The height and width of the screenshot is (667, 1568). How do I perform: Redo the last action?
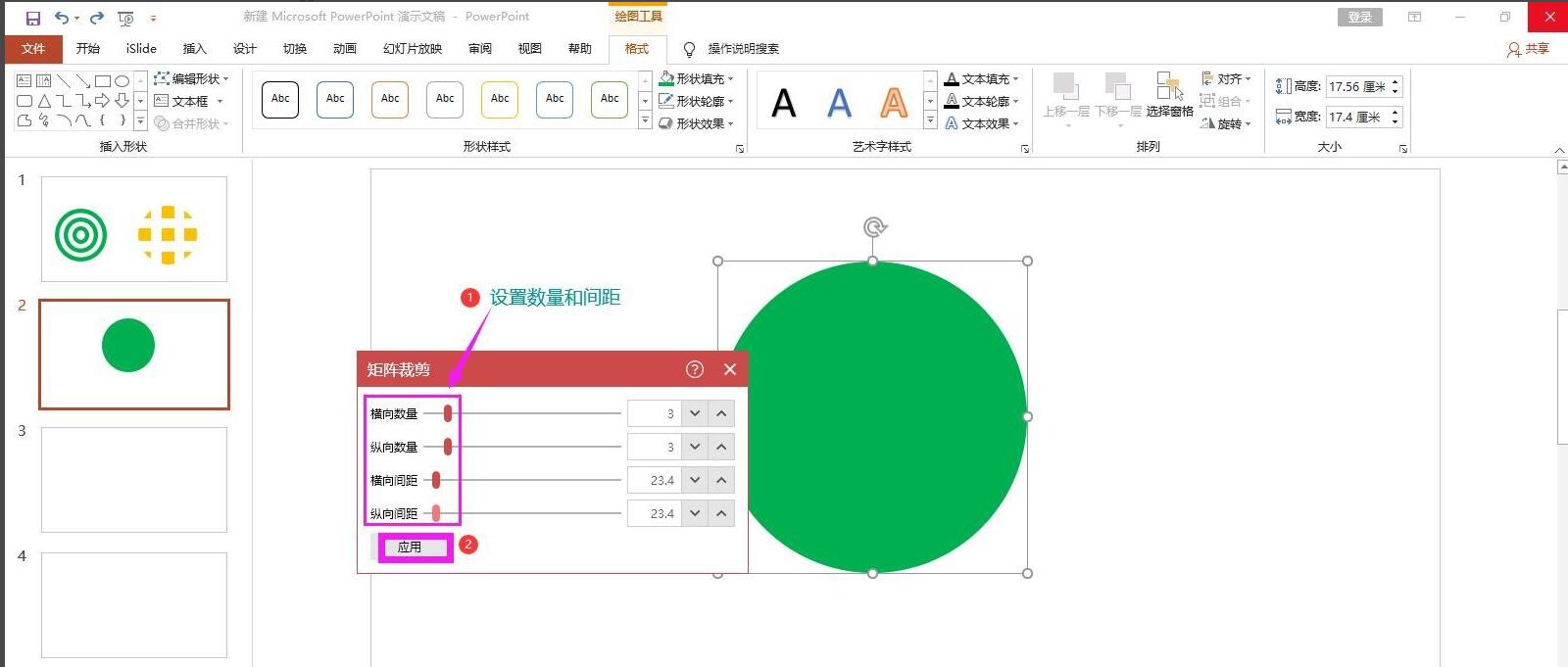[x=96, y=18]
